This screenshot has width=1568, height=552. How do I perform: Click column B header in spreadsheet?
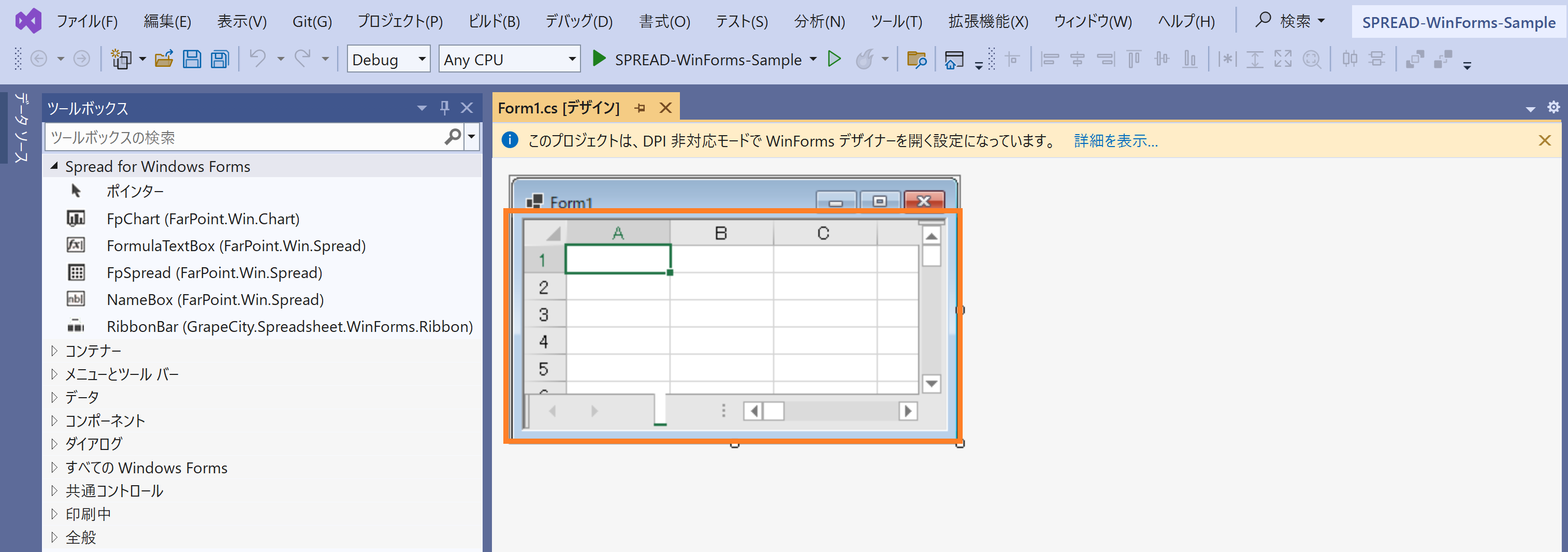(x=721, y=233)
